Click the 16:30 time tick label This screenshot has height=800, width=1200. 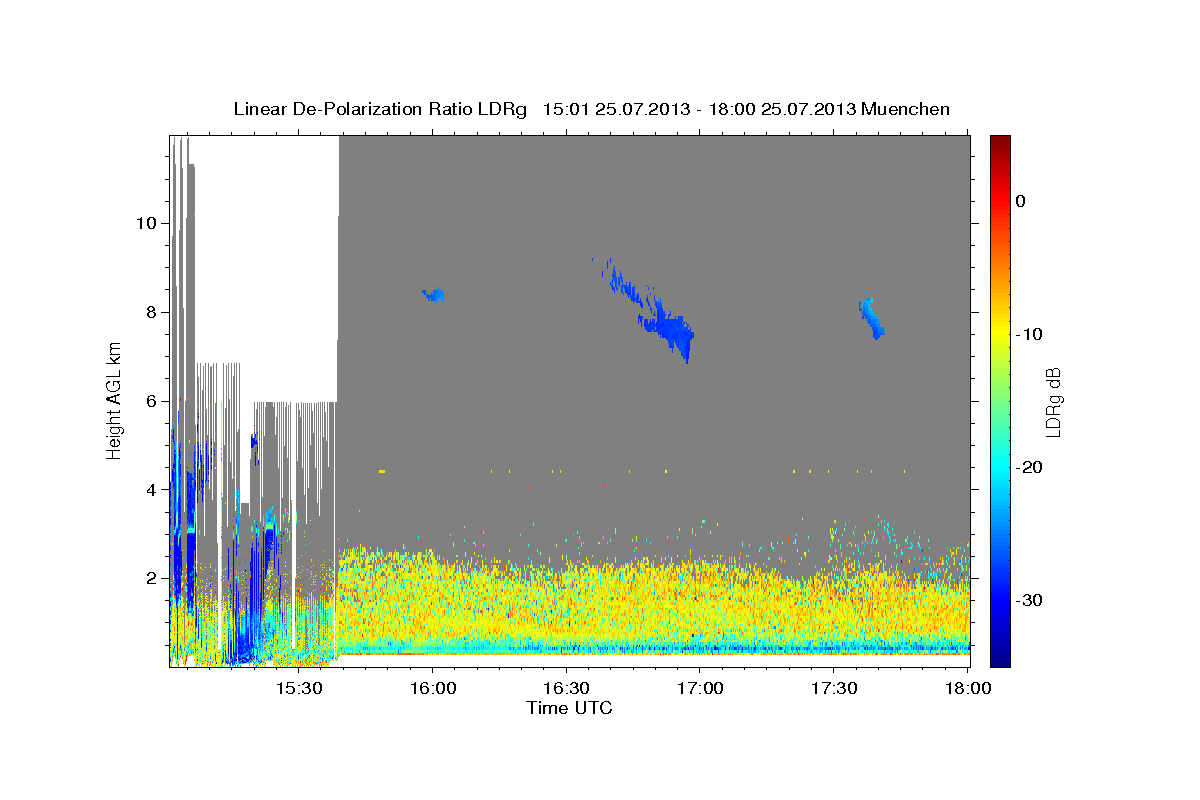[x=566, y=689]
